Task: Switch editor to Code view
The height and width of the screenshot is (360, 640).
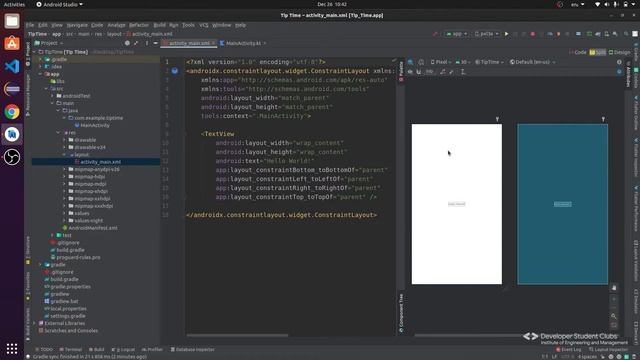Action: 578,52
